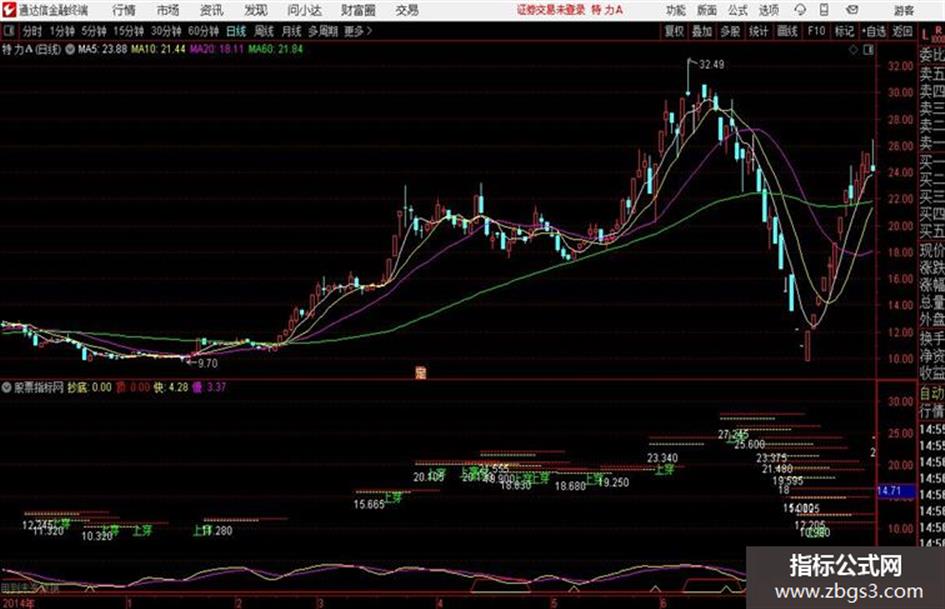
Task: Click the 32.49 high price label
Action: coord(712,65)
